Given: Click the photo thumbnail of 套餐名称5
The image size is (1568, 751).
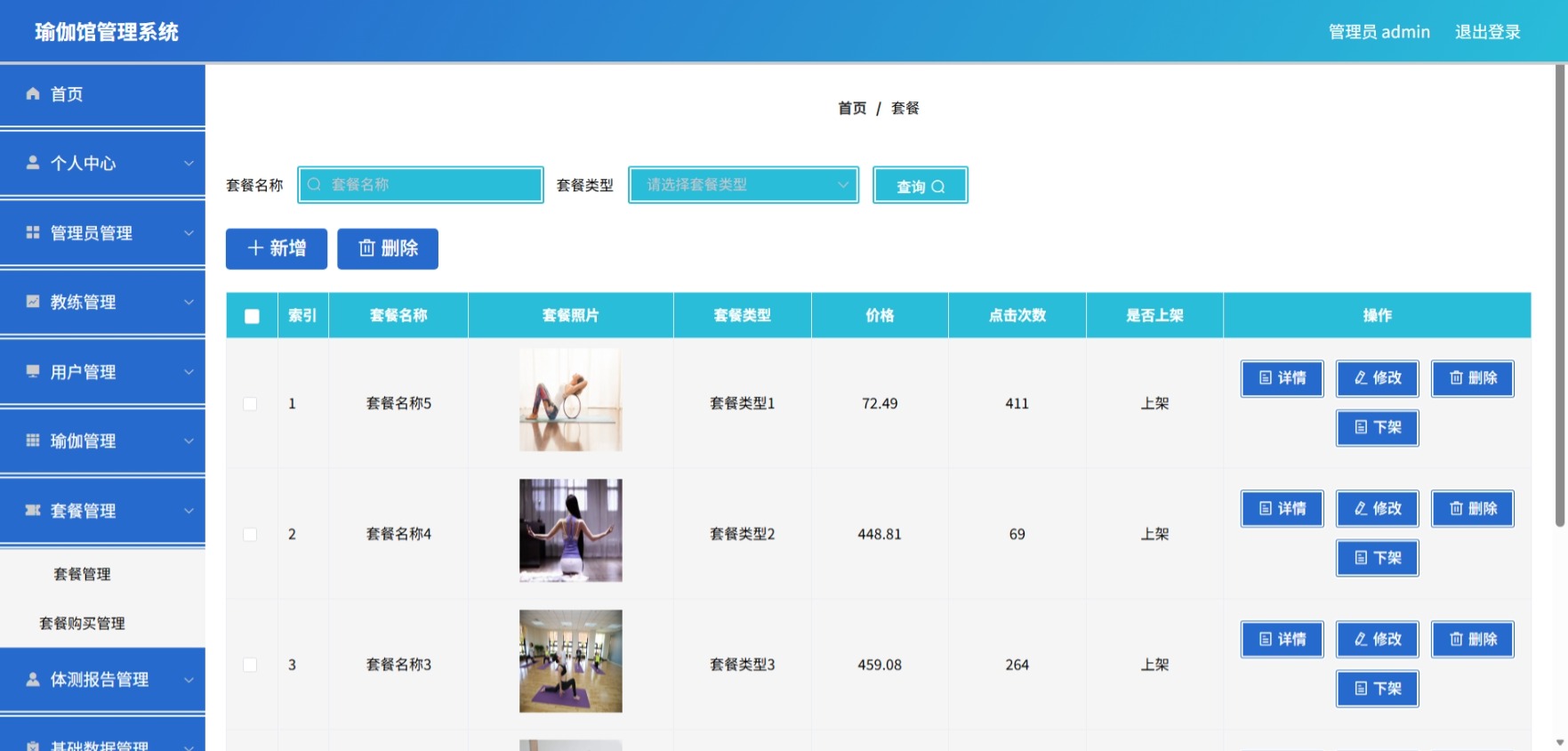Looking at the screenshot, I should 571,400.
